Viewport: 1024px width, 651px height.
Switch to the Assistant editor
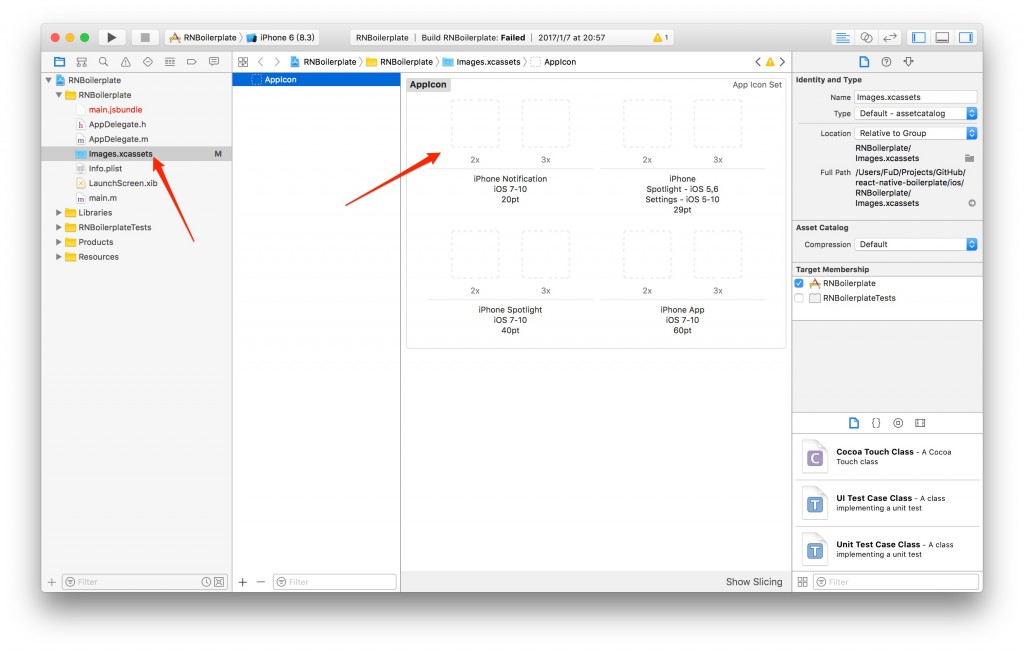(x=866, y=37)
